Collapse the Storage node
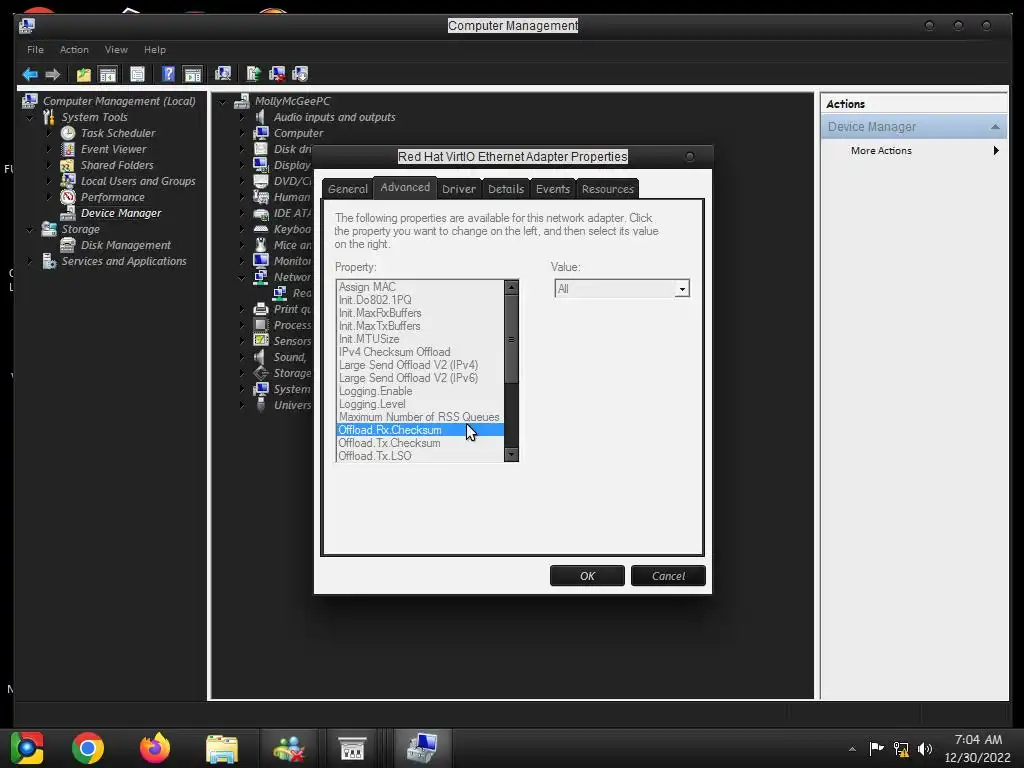Image resolution: width=1024 pixels, height=768 pixels. (30, 229)
